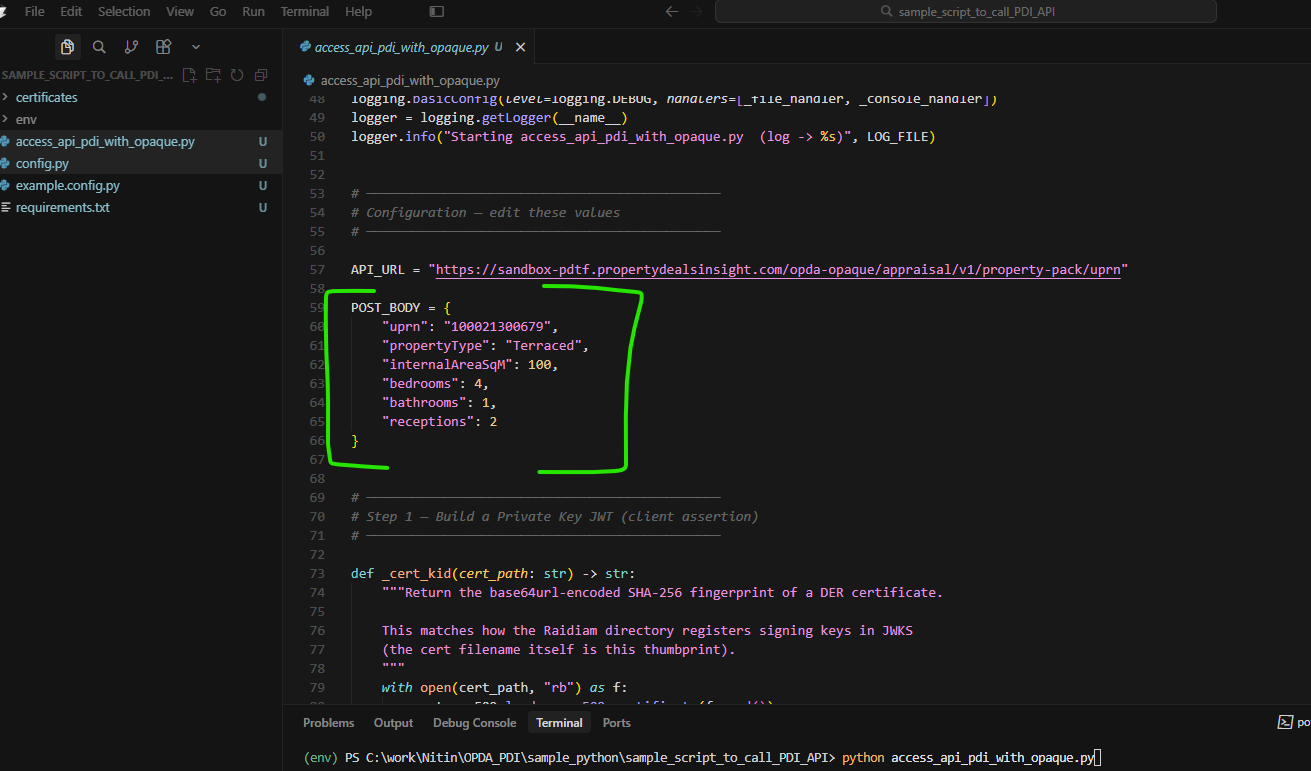Click the "bedrooms" key on line 63

pos(420,383)
